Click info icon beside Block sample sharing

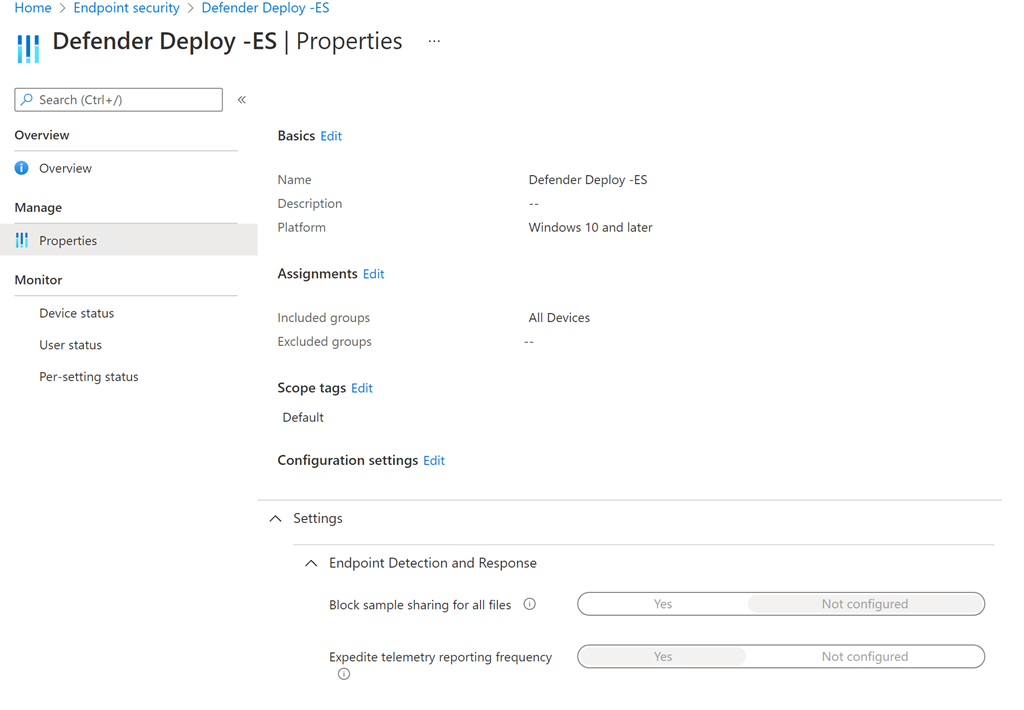point(530,604)
